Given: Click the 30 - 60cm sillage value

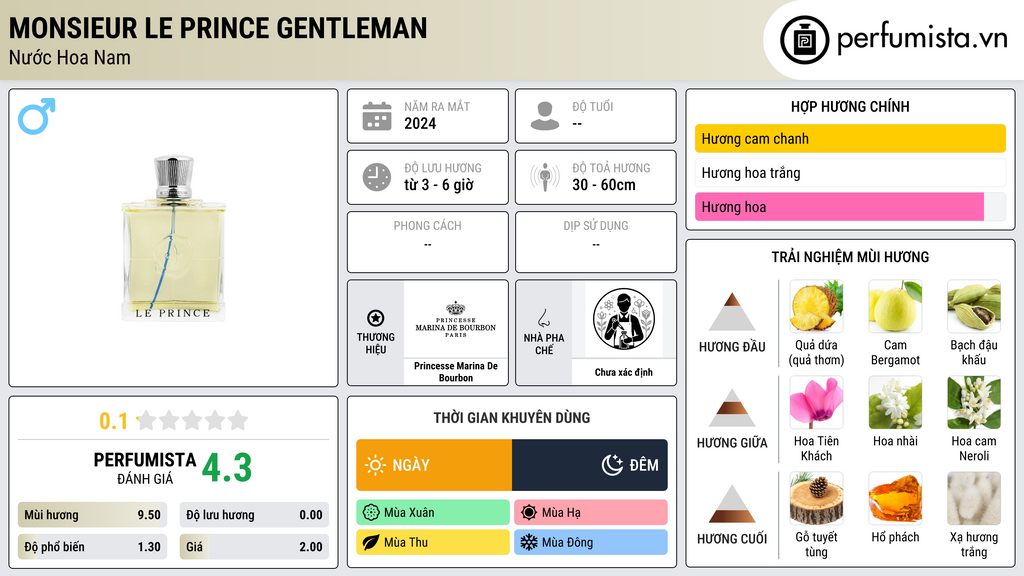Looking at the screenshot, I should pyautogui.click(x=604, y=185).
